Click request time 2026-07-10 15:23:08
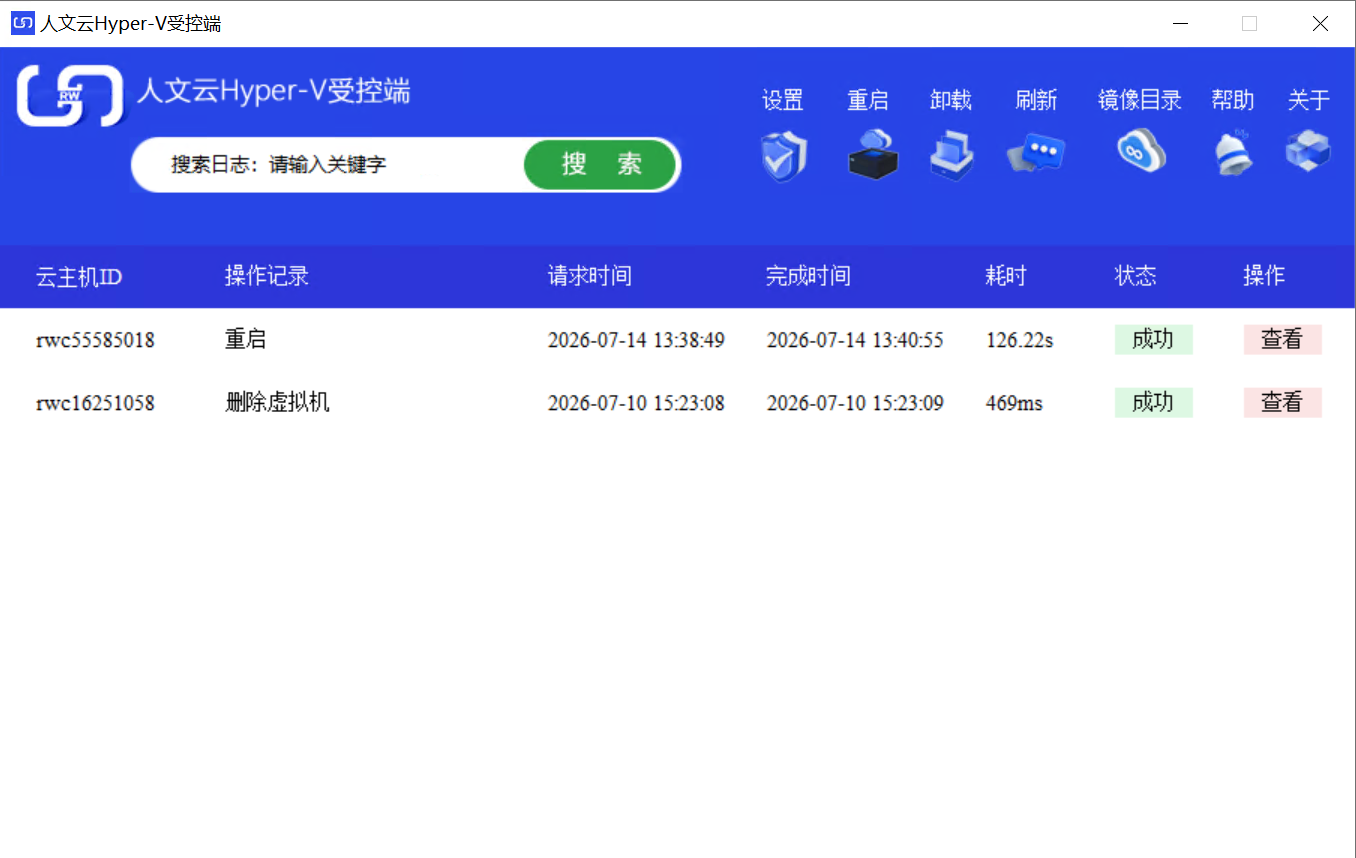This screenshot has width=1356, height=858. (636, 403)
